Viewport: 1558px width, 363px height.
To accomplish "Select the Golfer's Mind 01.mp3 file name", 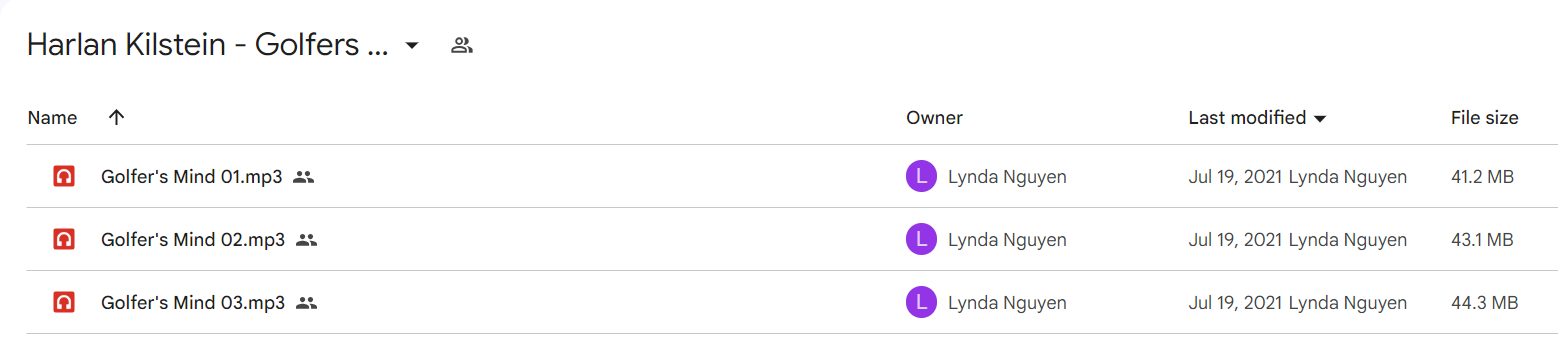I will 191,177.
